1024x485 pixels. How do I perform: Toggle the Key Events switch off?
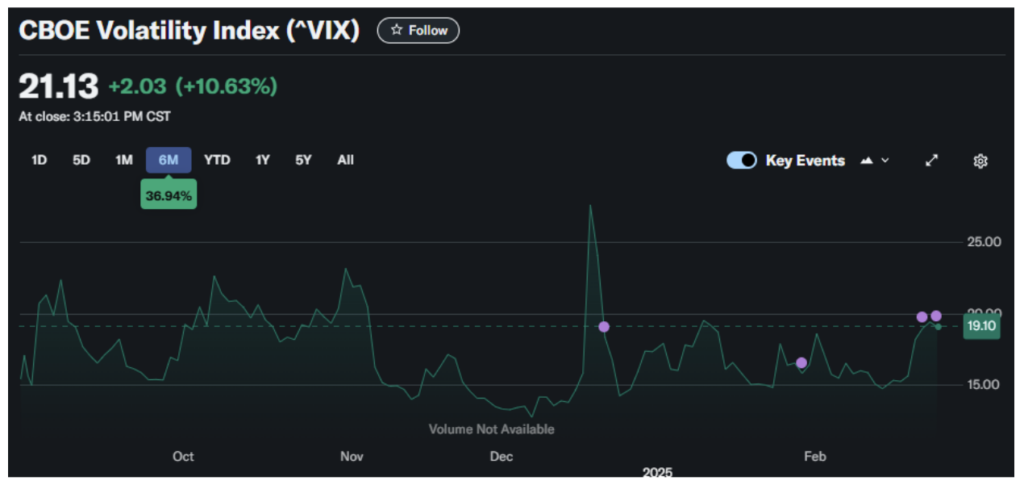coord(741,161)
